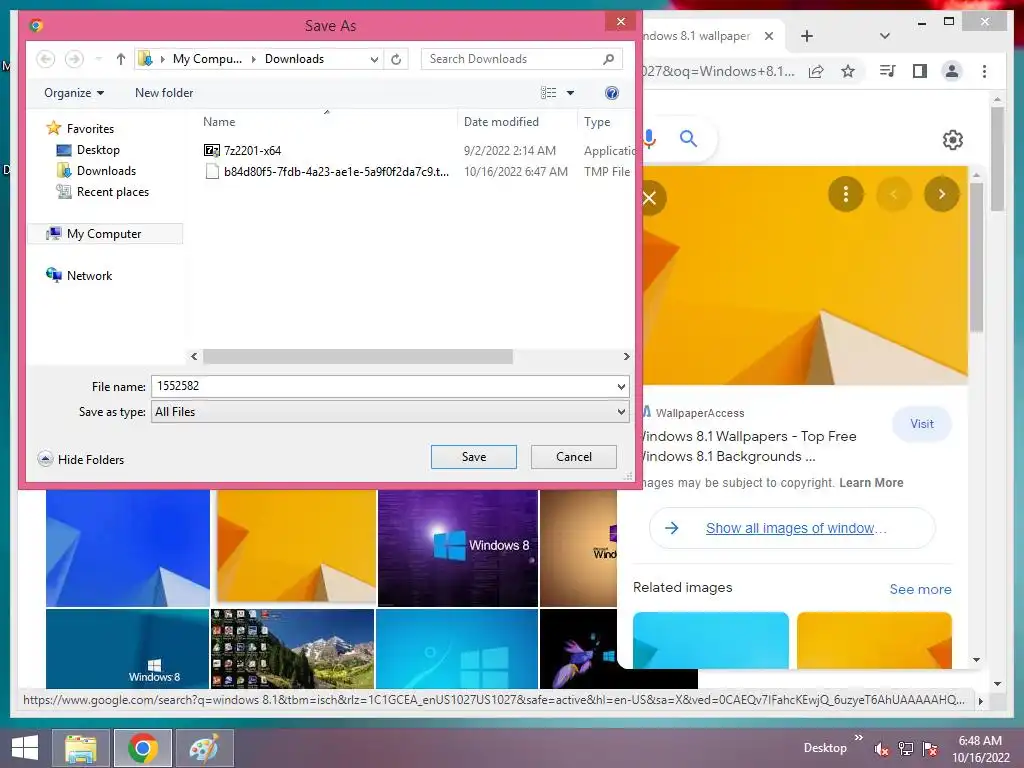The image size is (1024, 768).
Task: Close the image preview panel
Action: click(x=650, y=198)
